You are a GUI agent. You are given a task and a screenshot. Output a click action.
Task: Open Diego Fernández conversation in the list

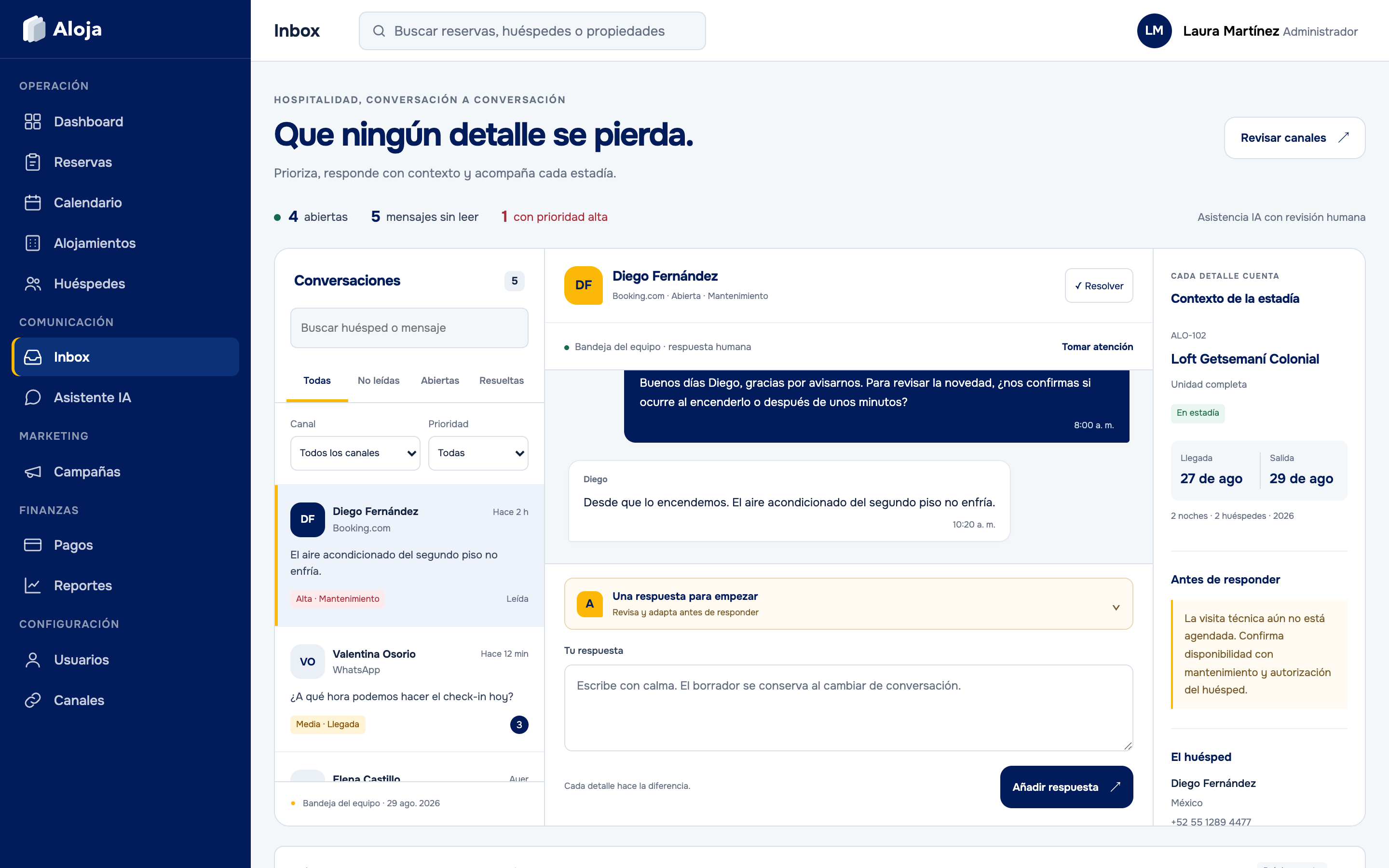[409, 555]
